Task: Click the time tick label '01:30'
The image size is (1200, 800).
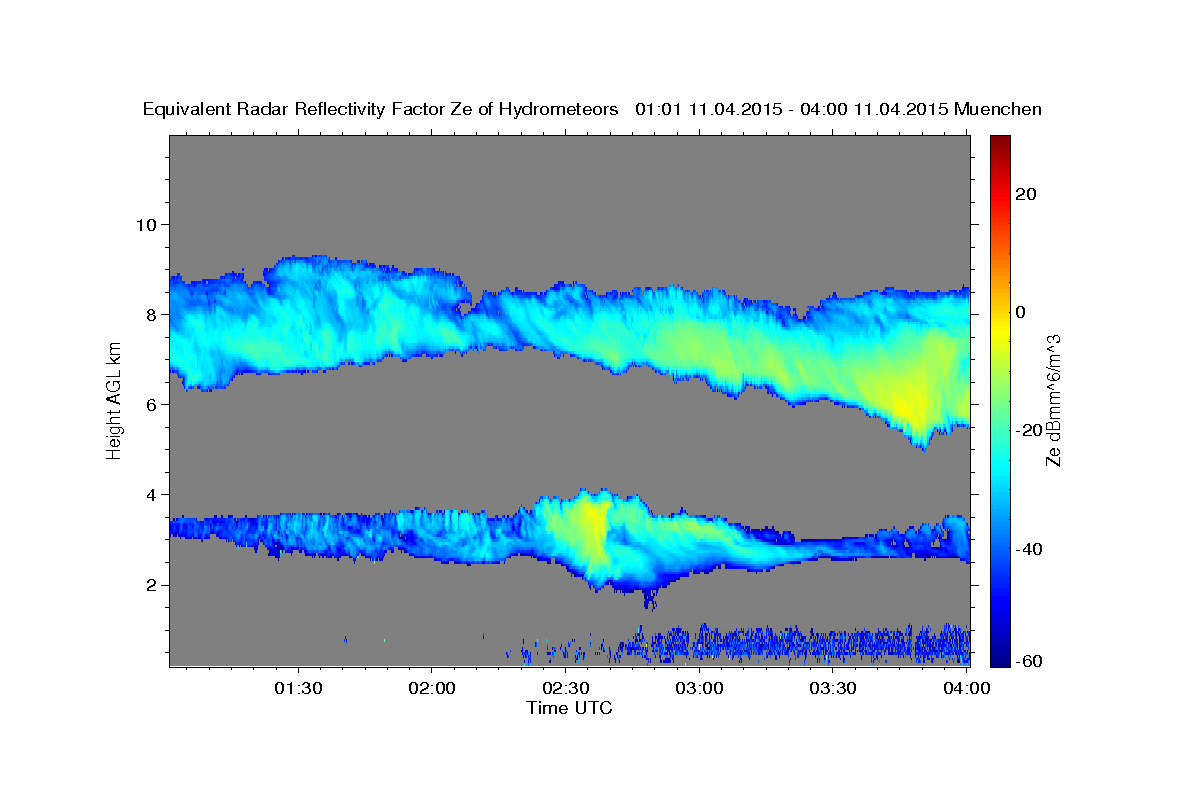Action: (298, 688)
